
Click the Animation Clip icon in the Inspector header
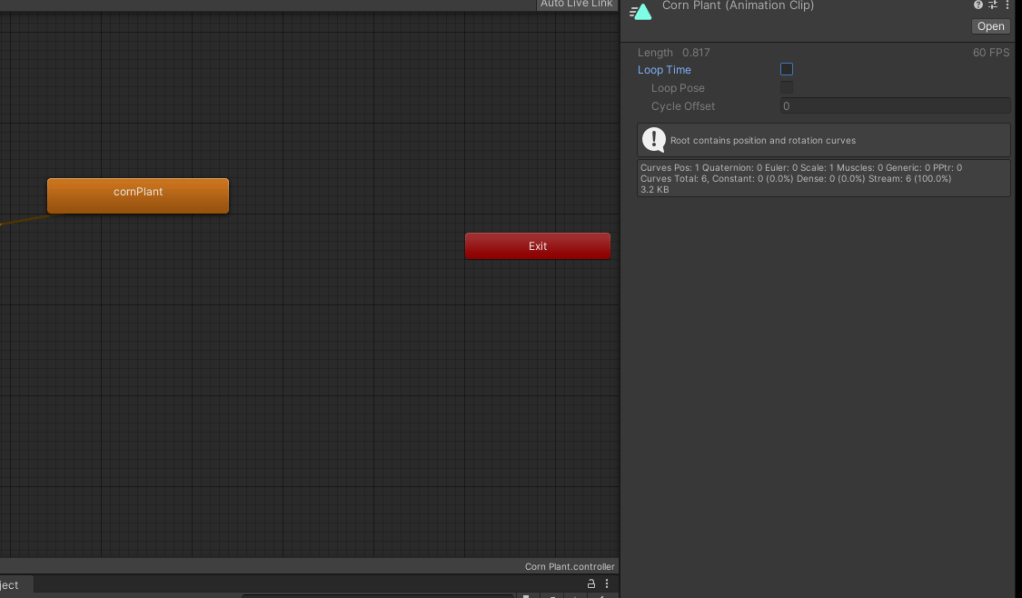[x=642, y=11]
